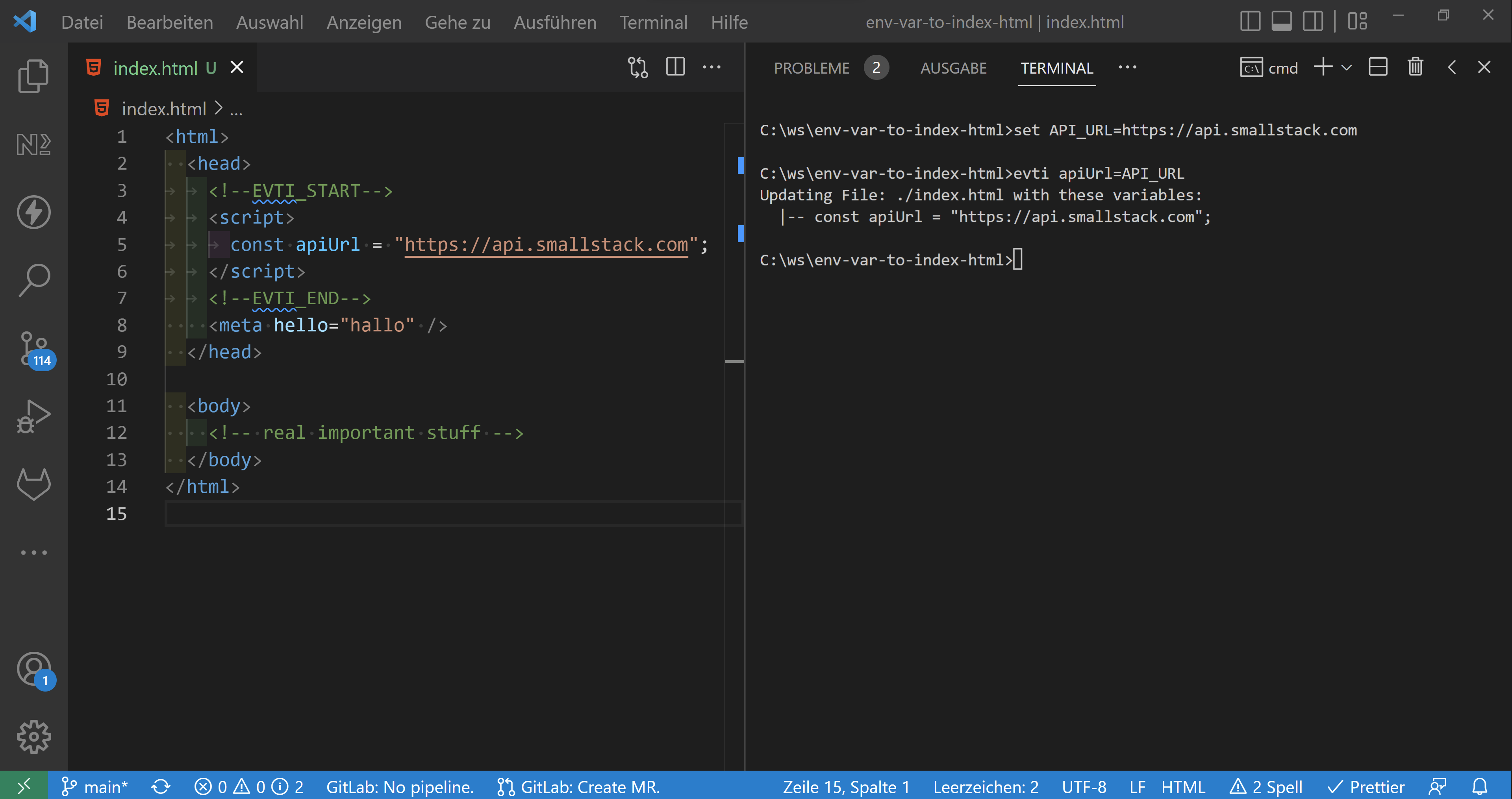1512x799 pixels.
Task: Select the TERMINAL panel tab
Action: click(1056, 68)
